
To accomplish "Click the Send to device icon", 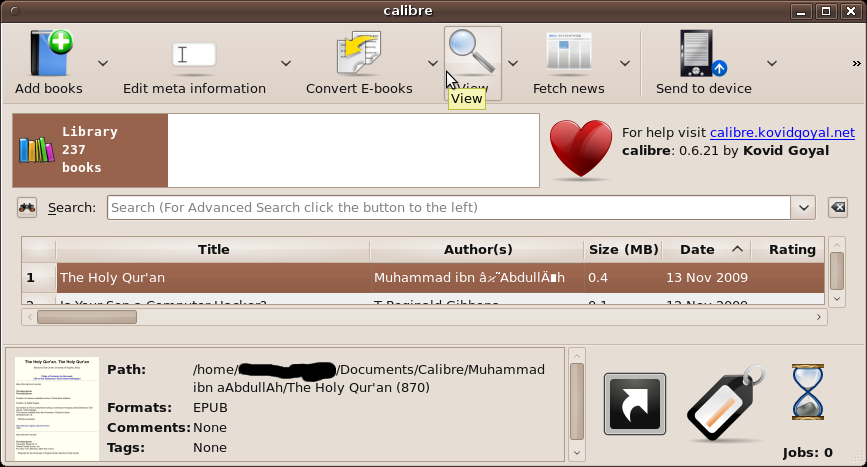I will coord(703,54).
